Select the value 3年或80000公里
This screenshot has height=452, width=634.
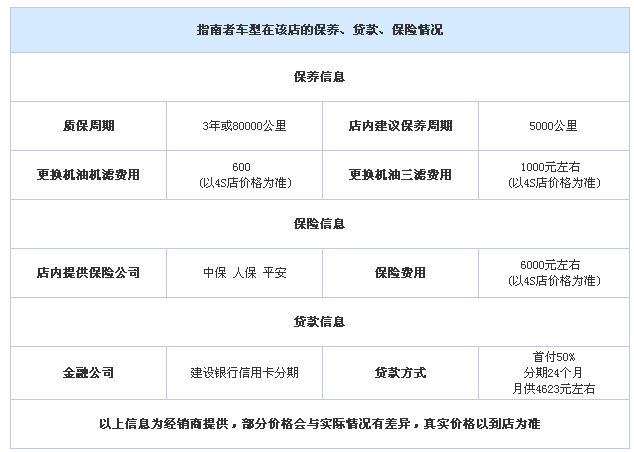click(x=244, y=126)
